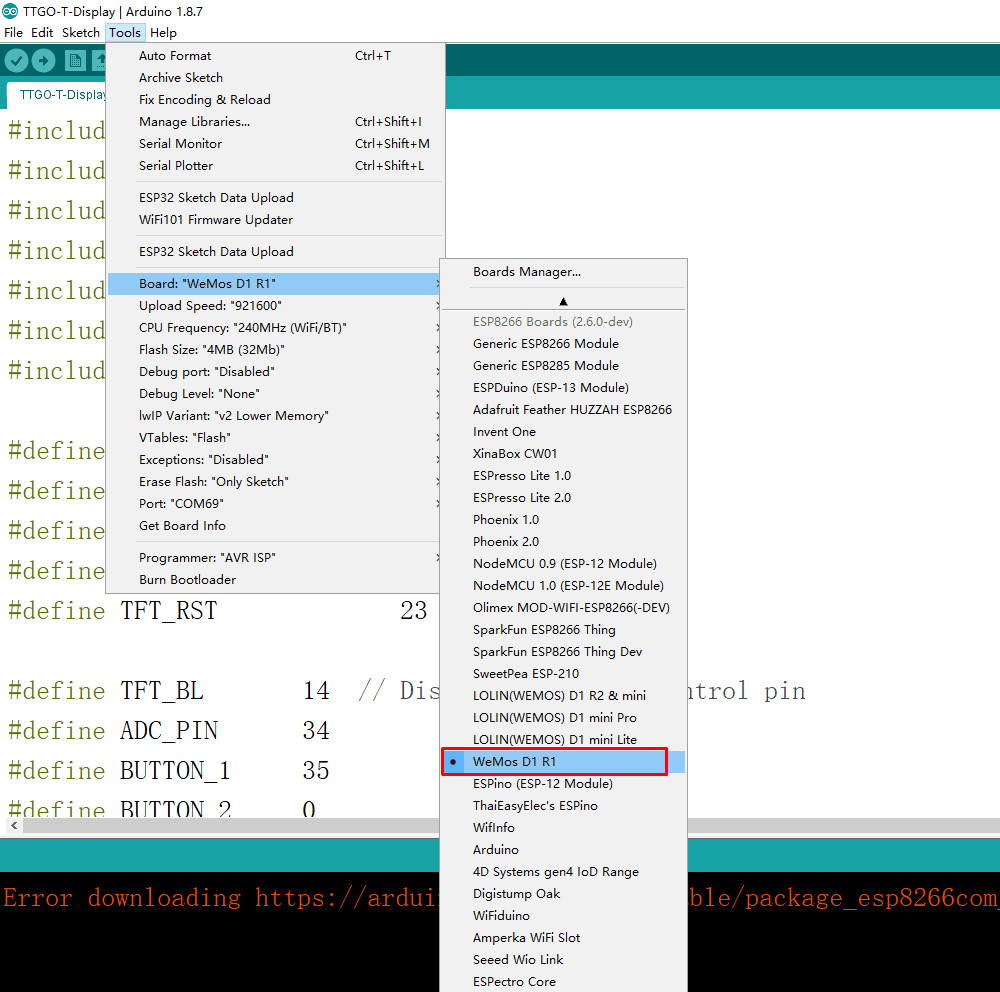Choose Burn Bootloader

pyautogui.click(x=187, y=580)
